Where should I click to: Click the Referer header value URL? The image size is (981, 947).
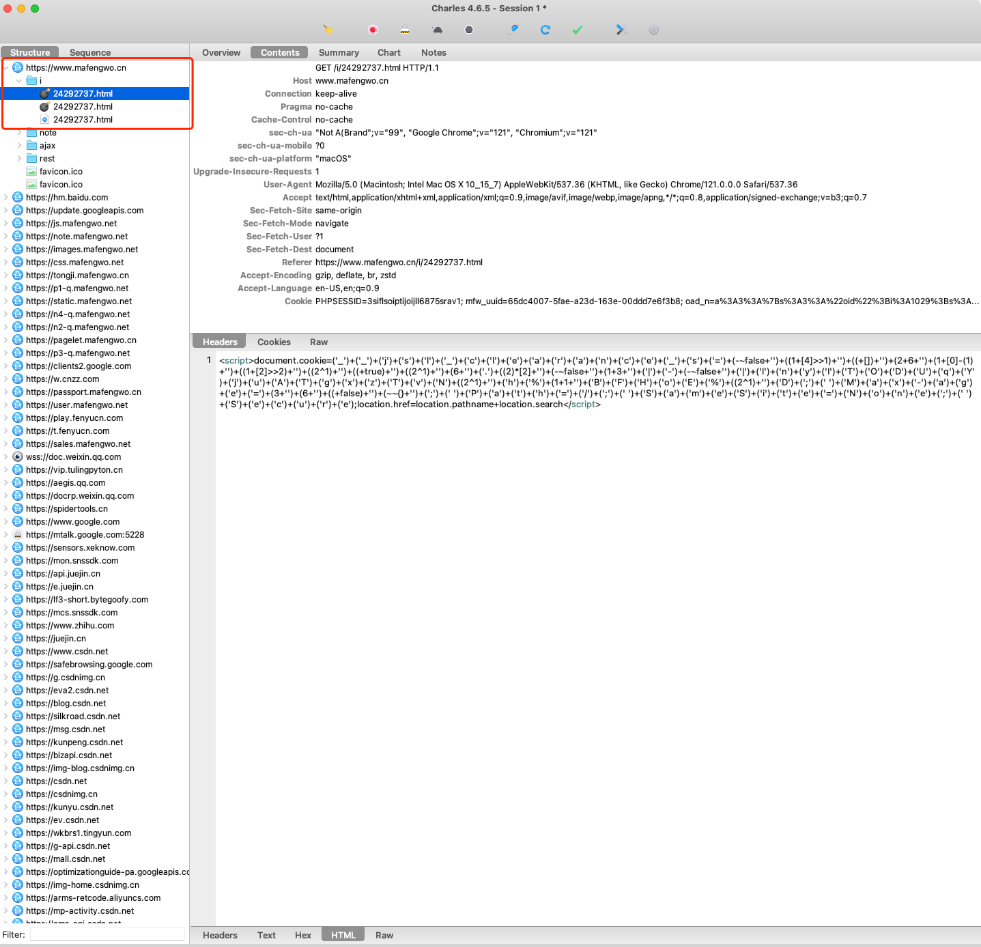coord(399,262)
